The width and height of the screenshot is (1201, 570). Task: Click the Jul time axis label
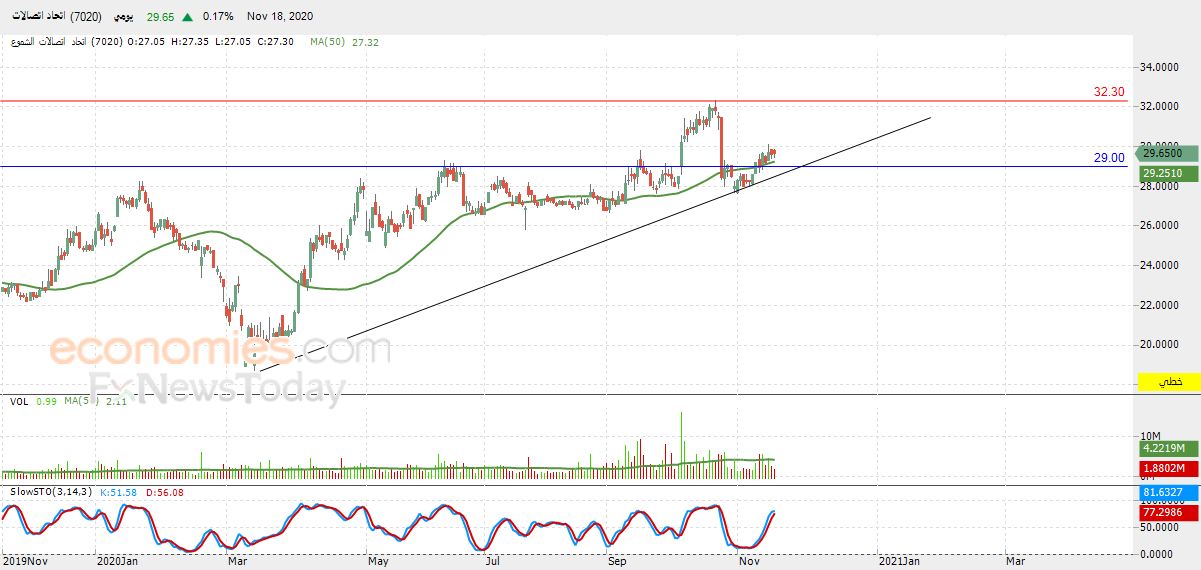click(492, 562)
